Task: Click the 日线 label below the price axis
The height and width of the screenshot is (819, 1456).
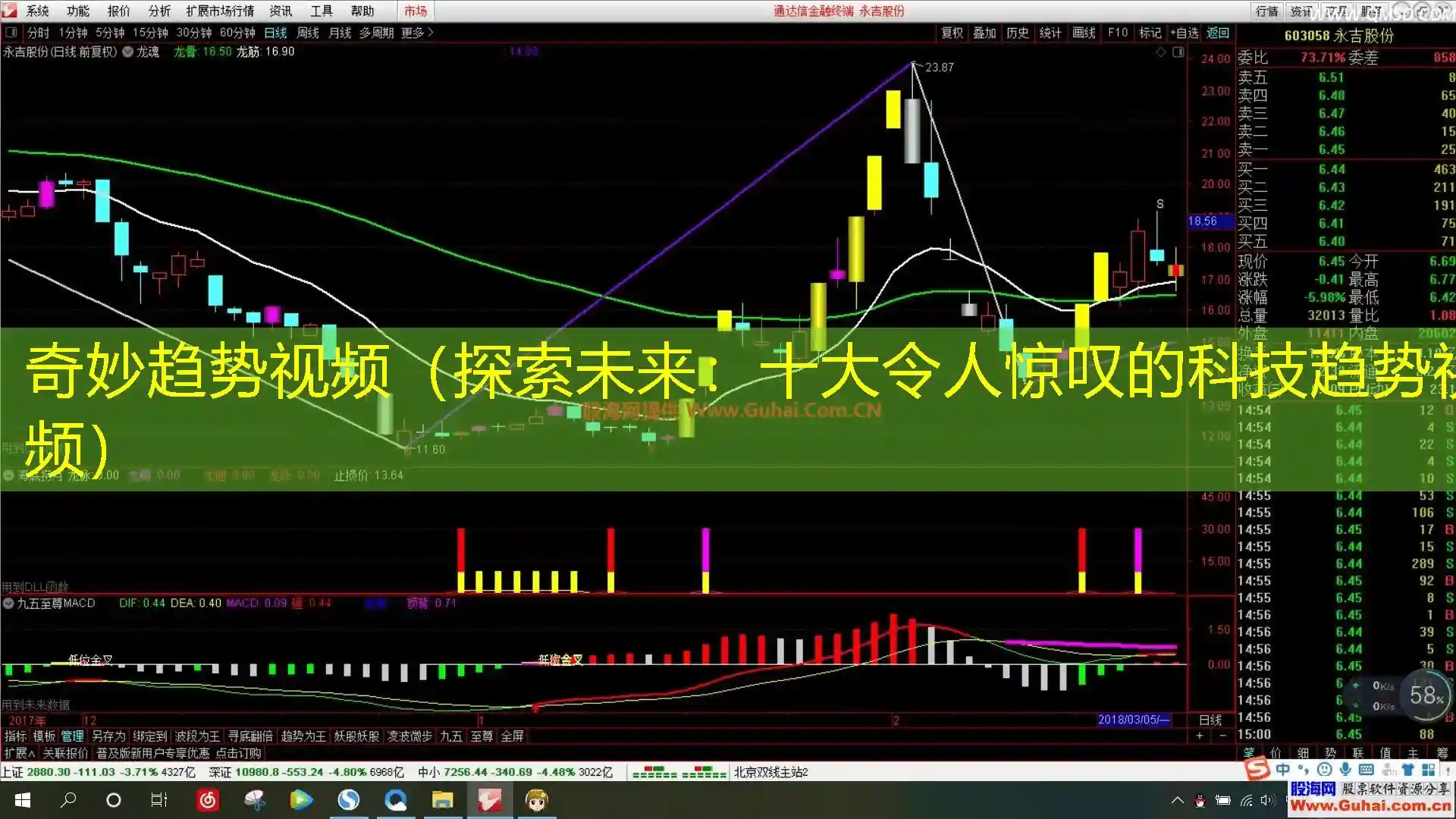Action: pos(1210,720)
